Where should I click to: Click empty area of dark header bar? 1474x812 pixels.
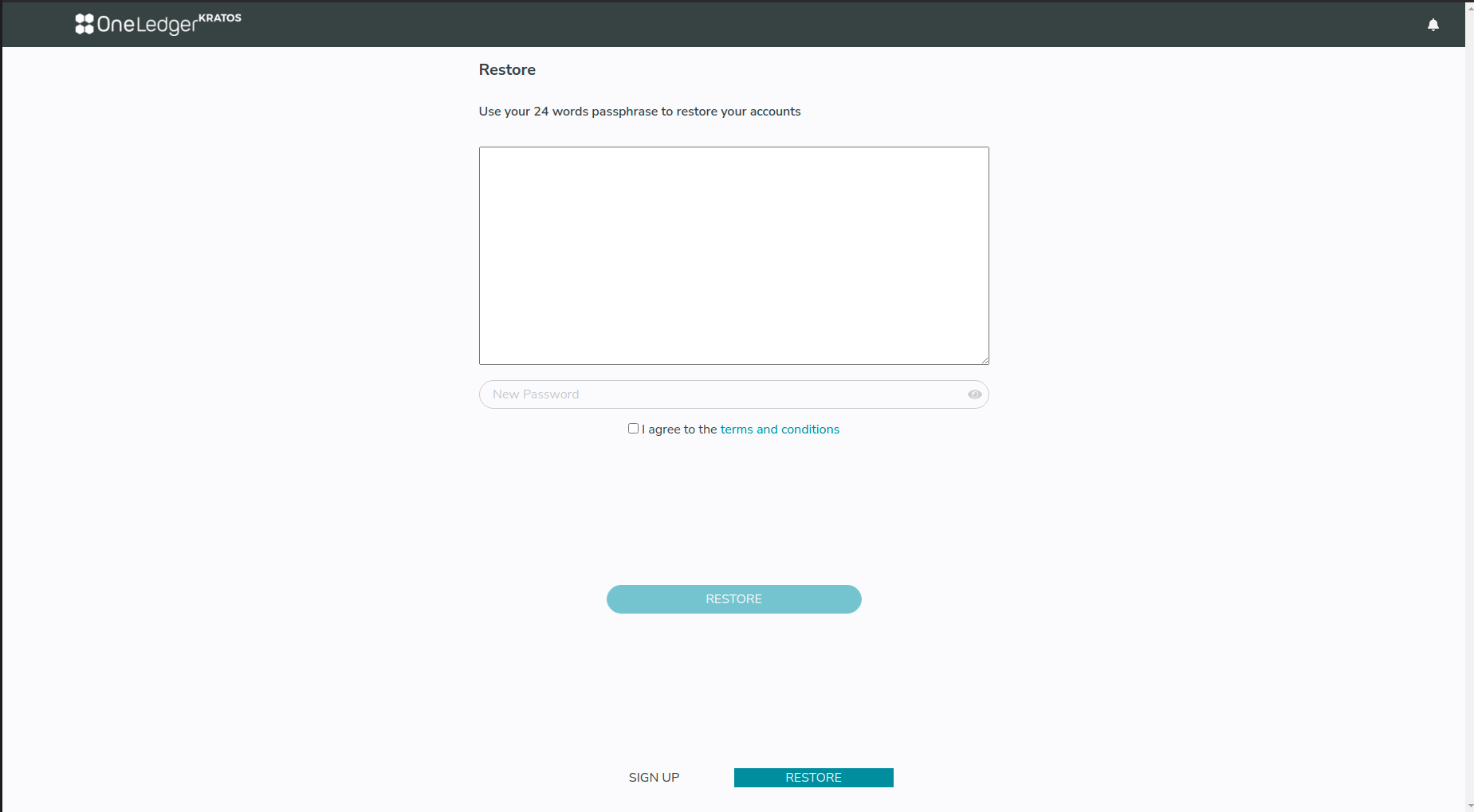point(797,25)
